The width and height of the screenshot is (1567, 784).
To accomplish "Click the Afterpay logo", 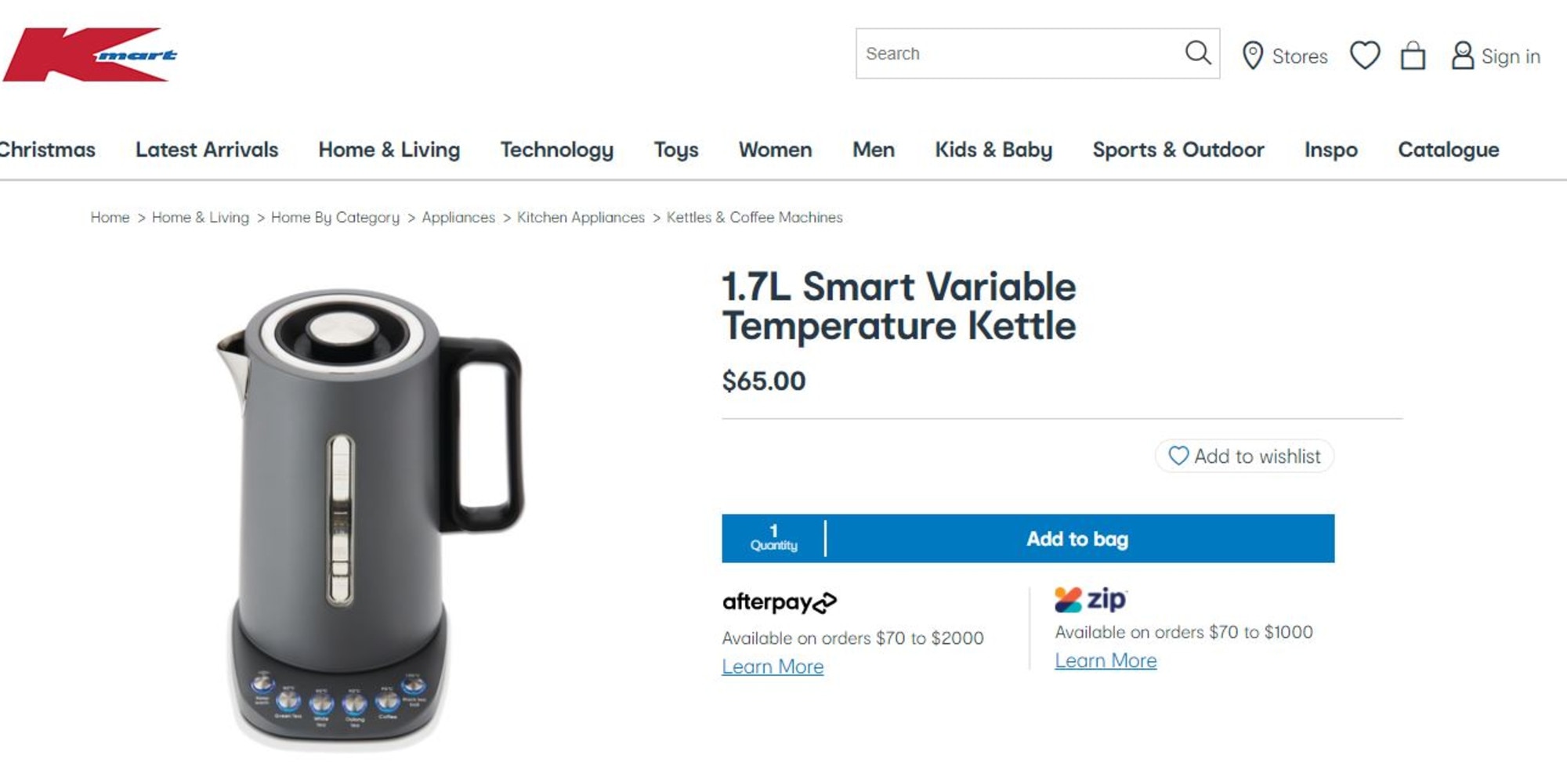I will pyautogui.click(x=780, y=602).
